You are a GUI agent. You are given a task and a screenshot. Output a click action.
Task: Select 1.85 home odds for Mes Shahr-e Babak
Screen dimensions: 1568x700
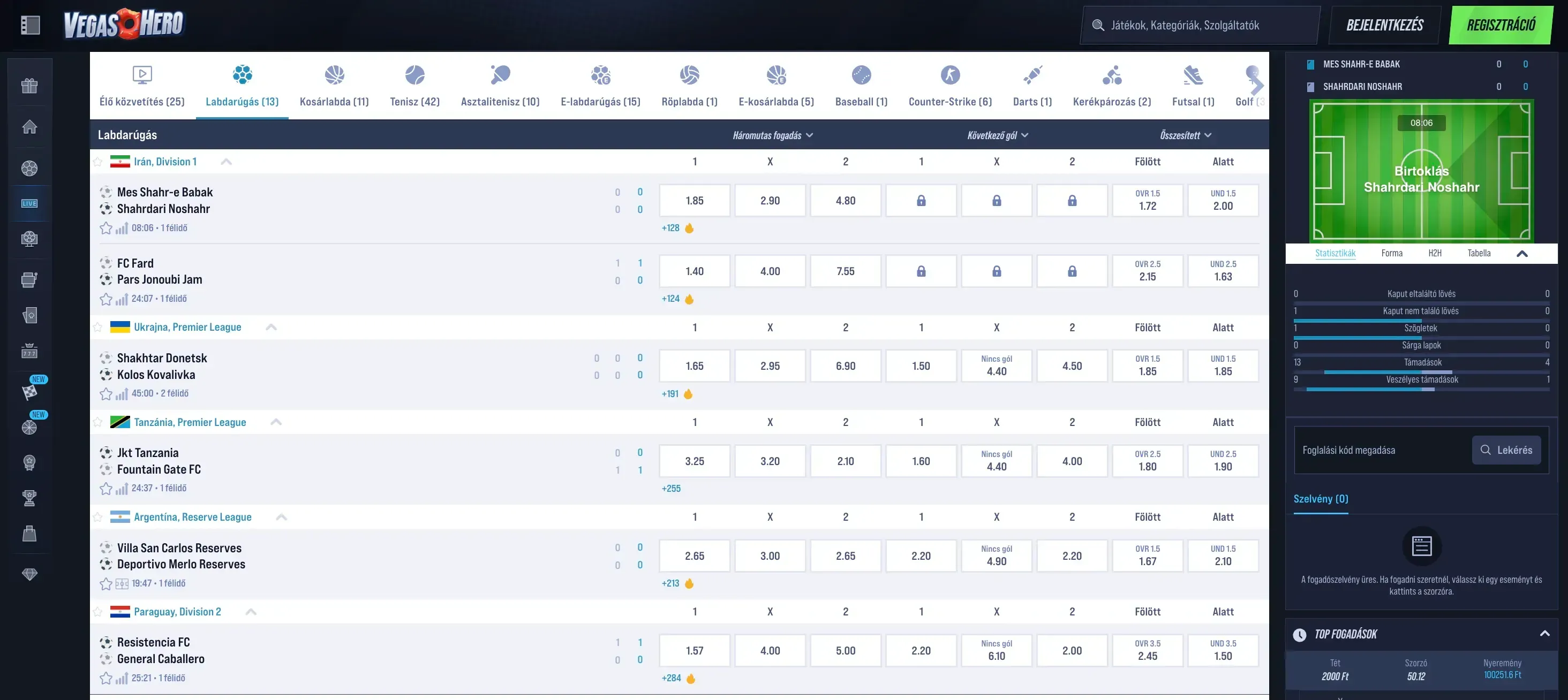click(x=695, y=201)
